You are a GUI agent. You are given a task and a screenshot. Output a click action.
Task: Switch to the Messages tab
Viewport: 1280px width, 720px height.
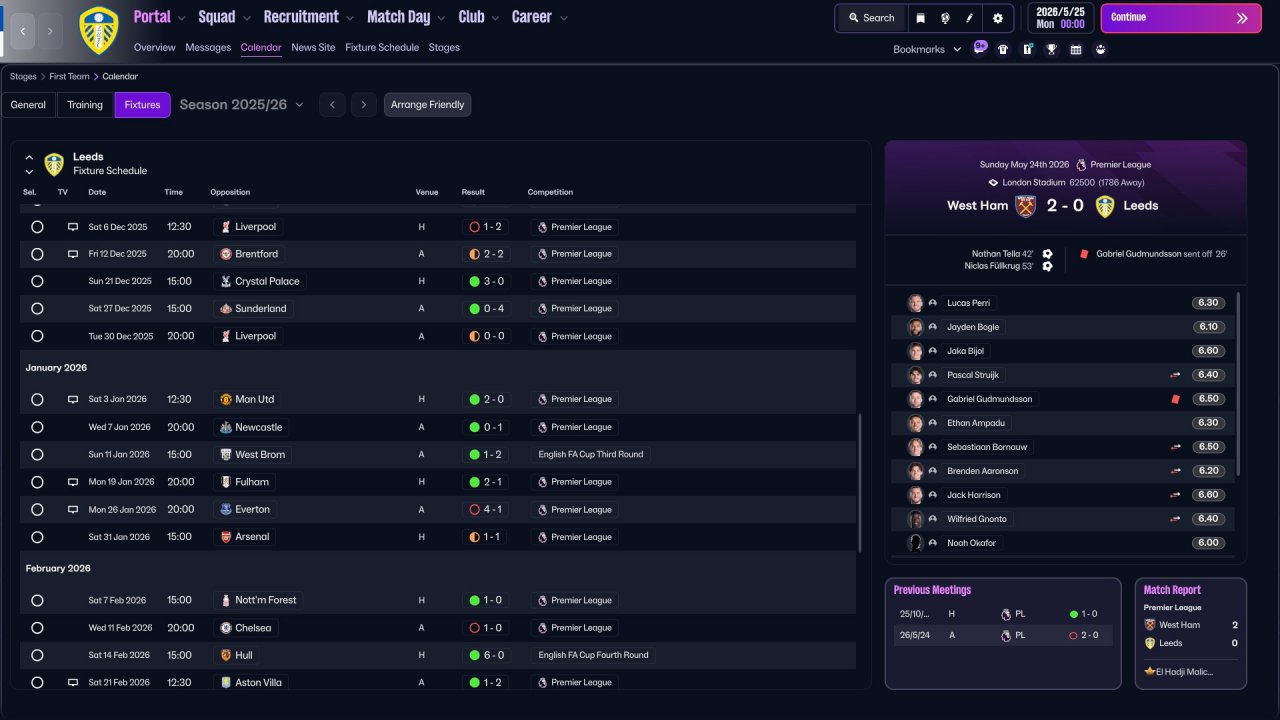coord(208,47)
